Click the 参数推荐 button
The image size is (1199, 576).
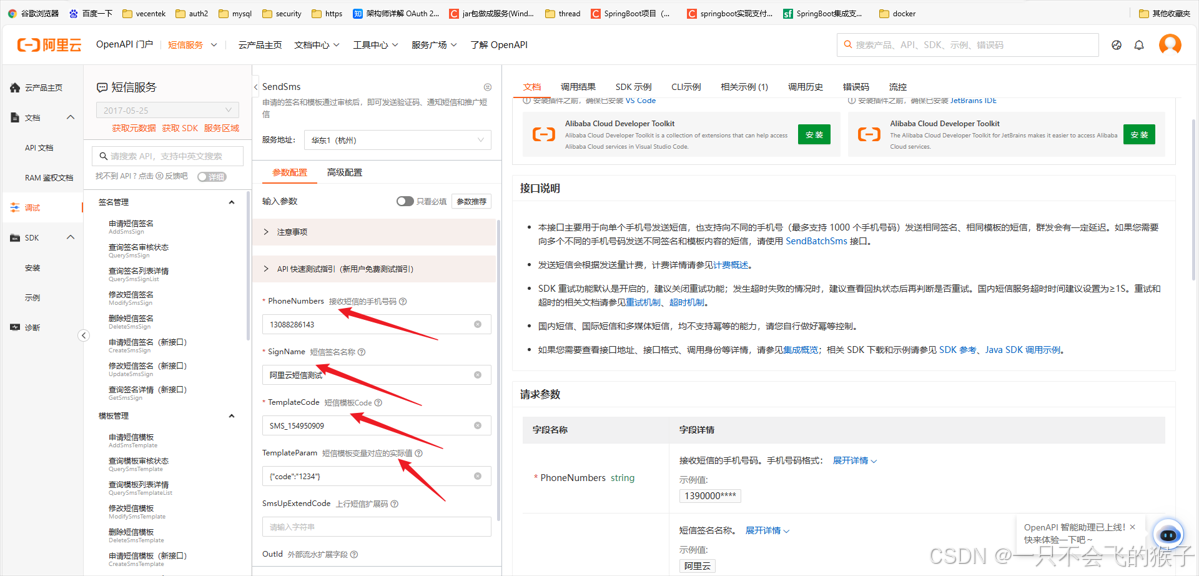tap(471, 201)
